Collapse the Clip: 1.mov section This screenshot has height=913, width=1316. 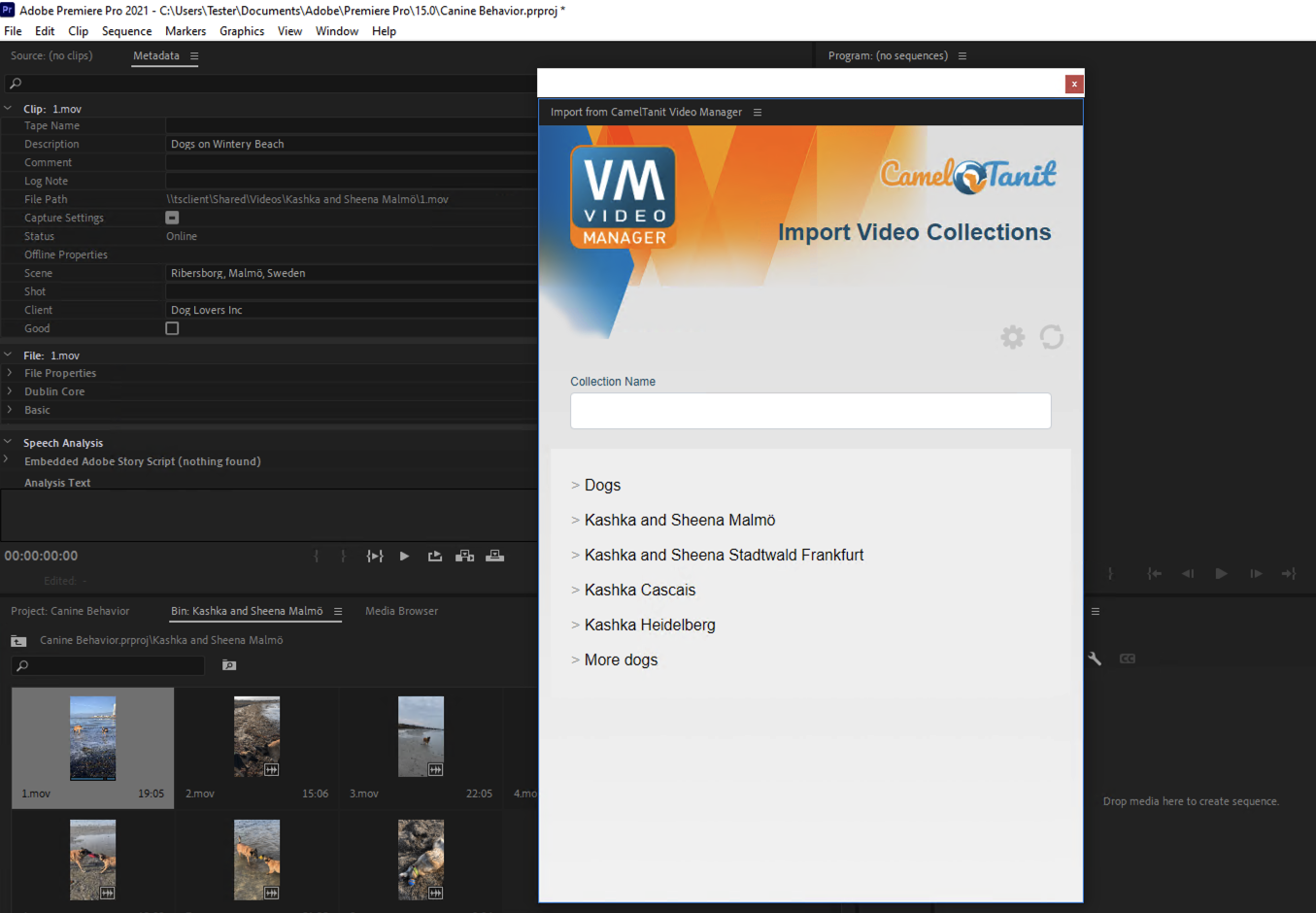(8, 109)
